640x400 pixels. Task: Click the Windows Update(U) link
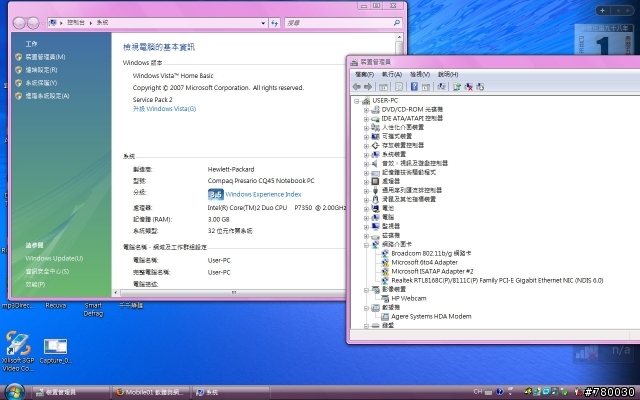click(54, 258)
